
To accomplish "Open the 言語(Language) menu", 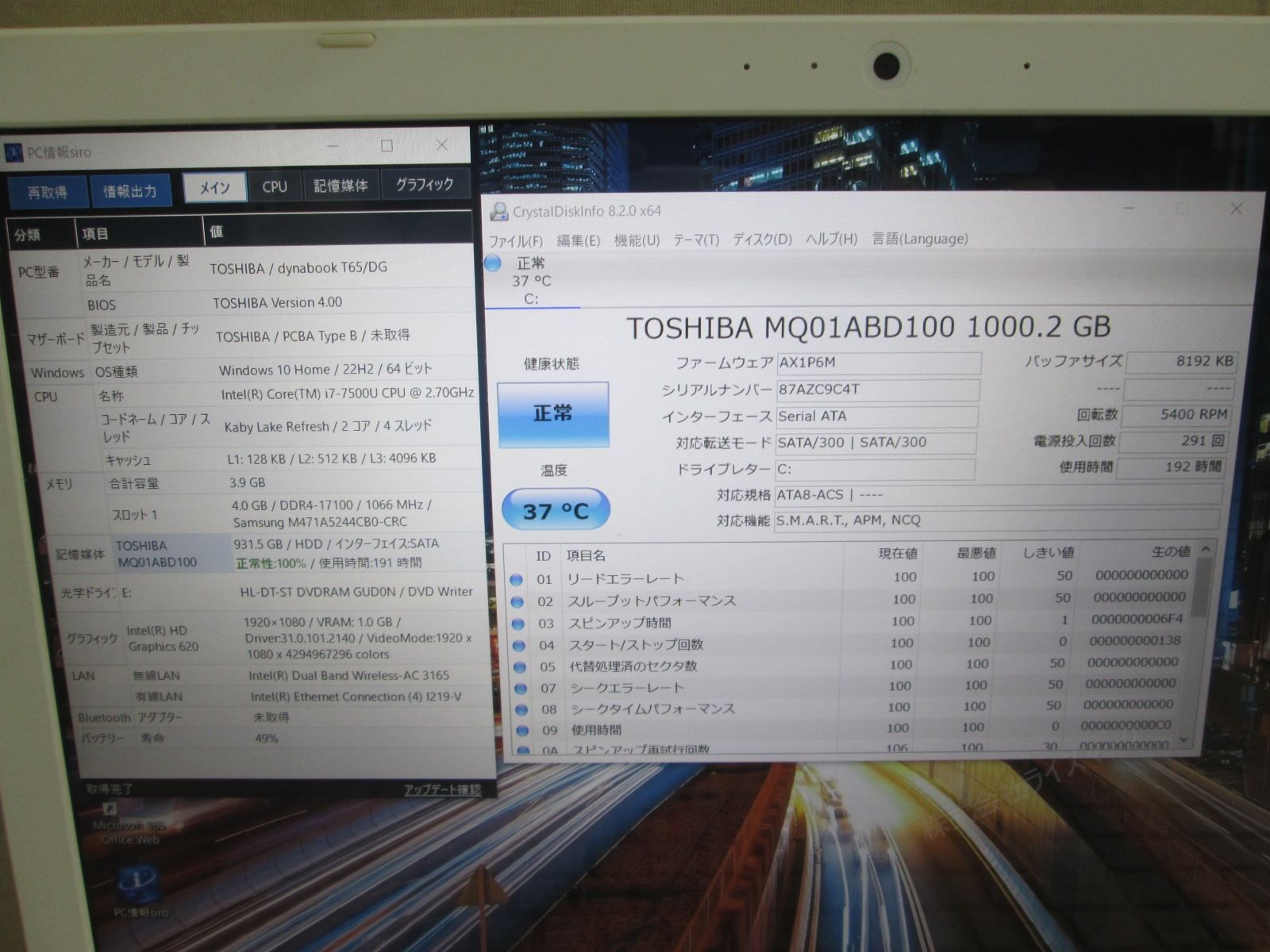I will point(920,238).
